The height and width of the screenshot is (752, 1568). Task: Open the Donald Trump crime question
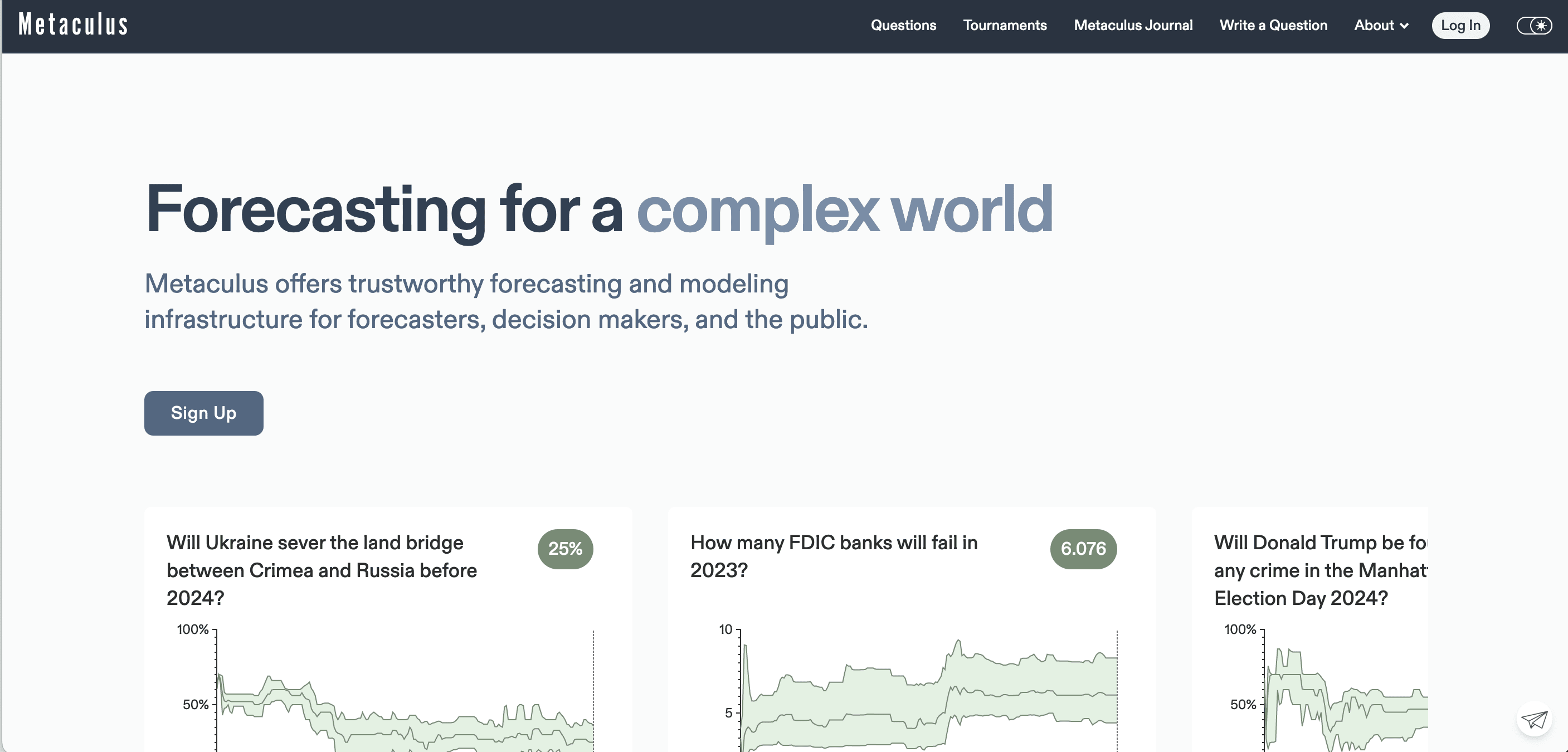coord(1318,570)
